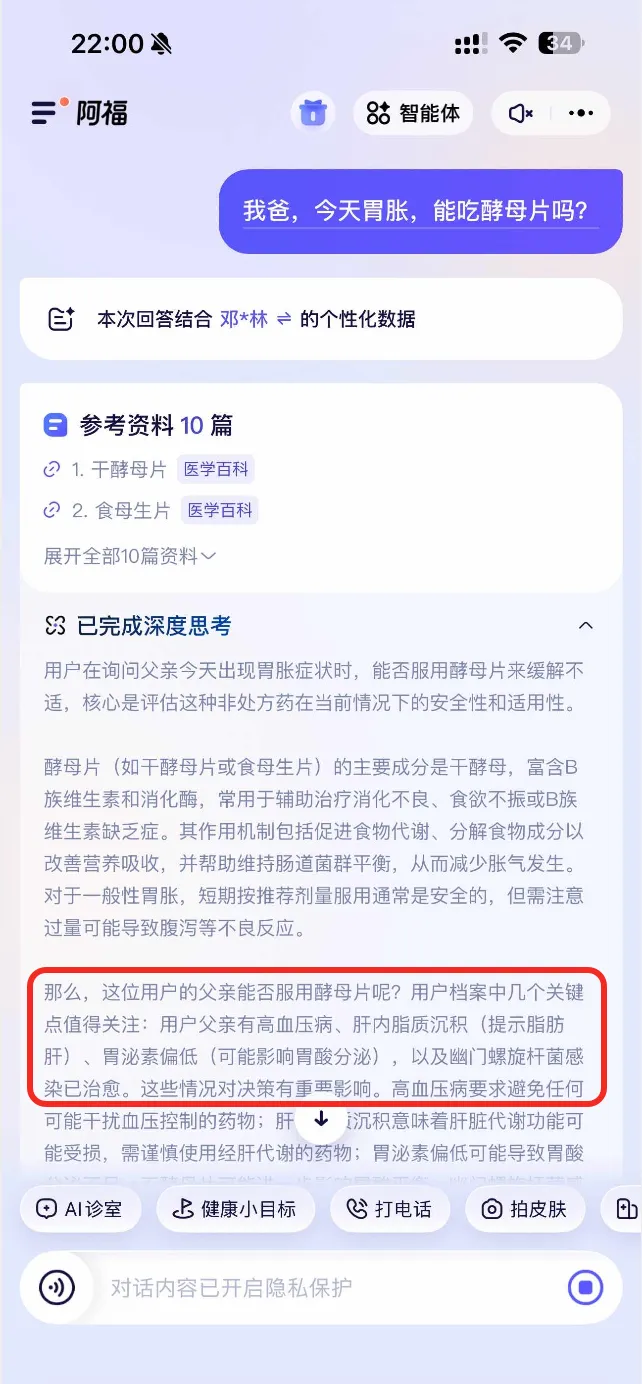The image size is (642, 1384).
Task: Tap the gift box icon
Action: [313, 113]
